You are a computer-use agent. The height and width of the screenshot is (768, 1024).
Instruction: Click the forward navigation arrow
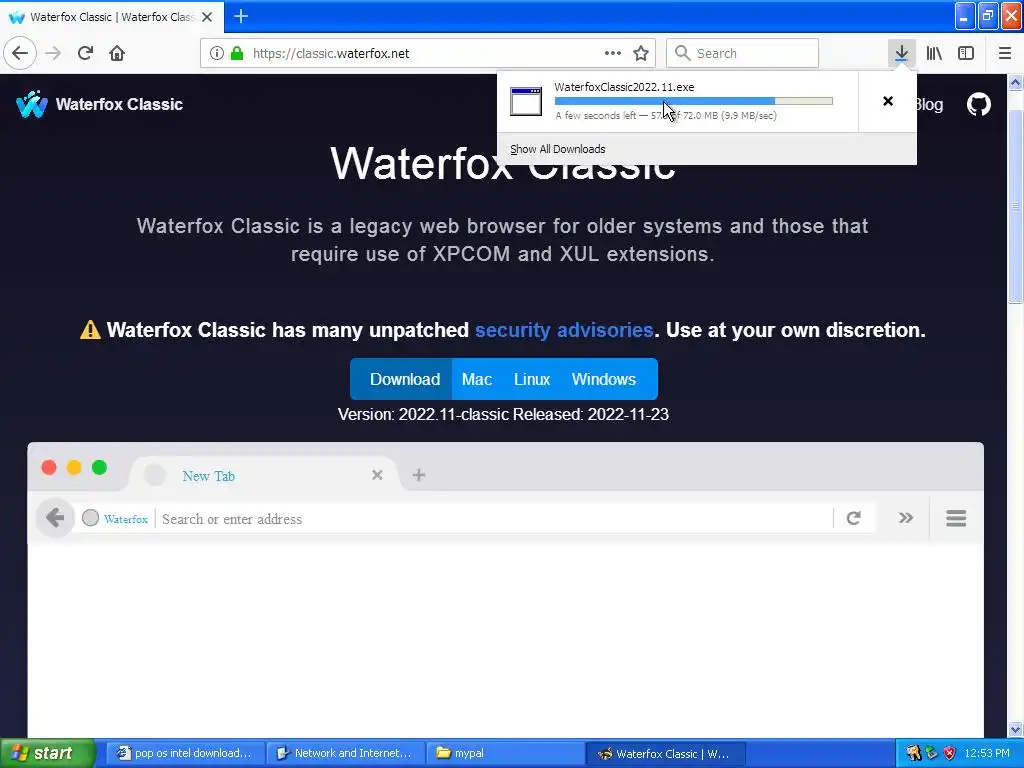pos(54,53)
